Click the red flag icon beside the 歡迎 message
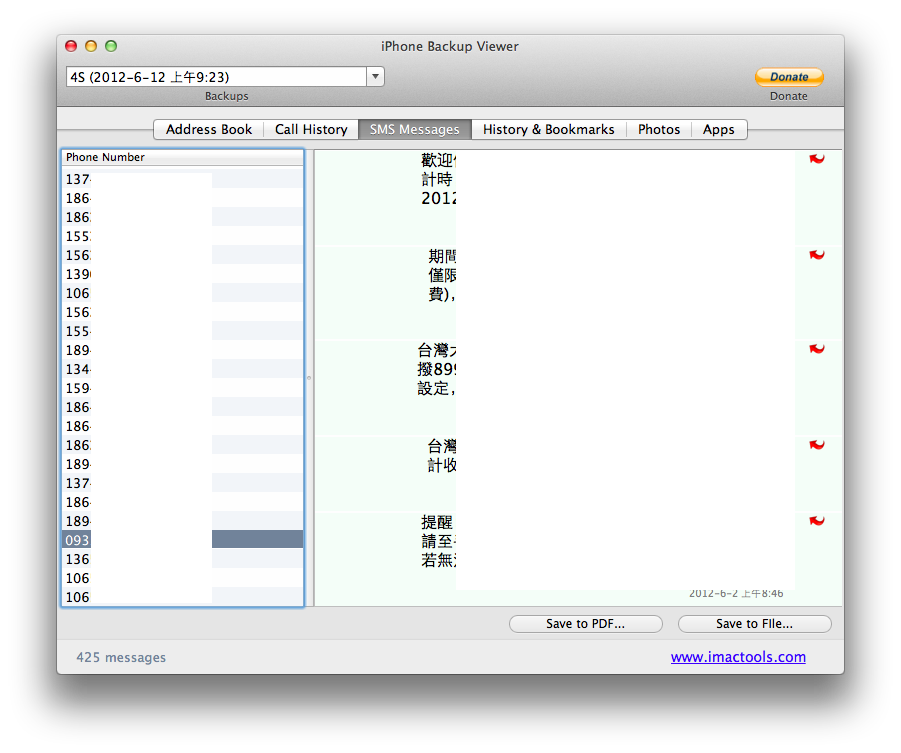 817,159
